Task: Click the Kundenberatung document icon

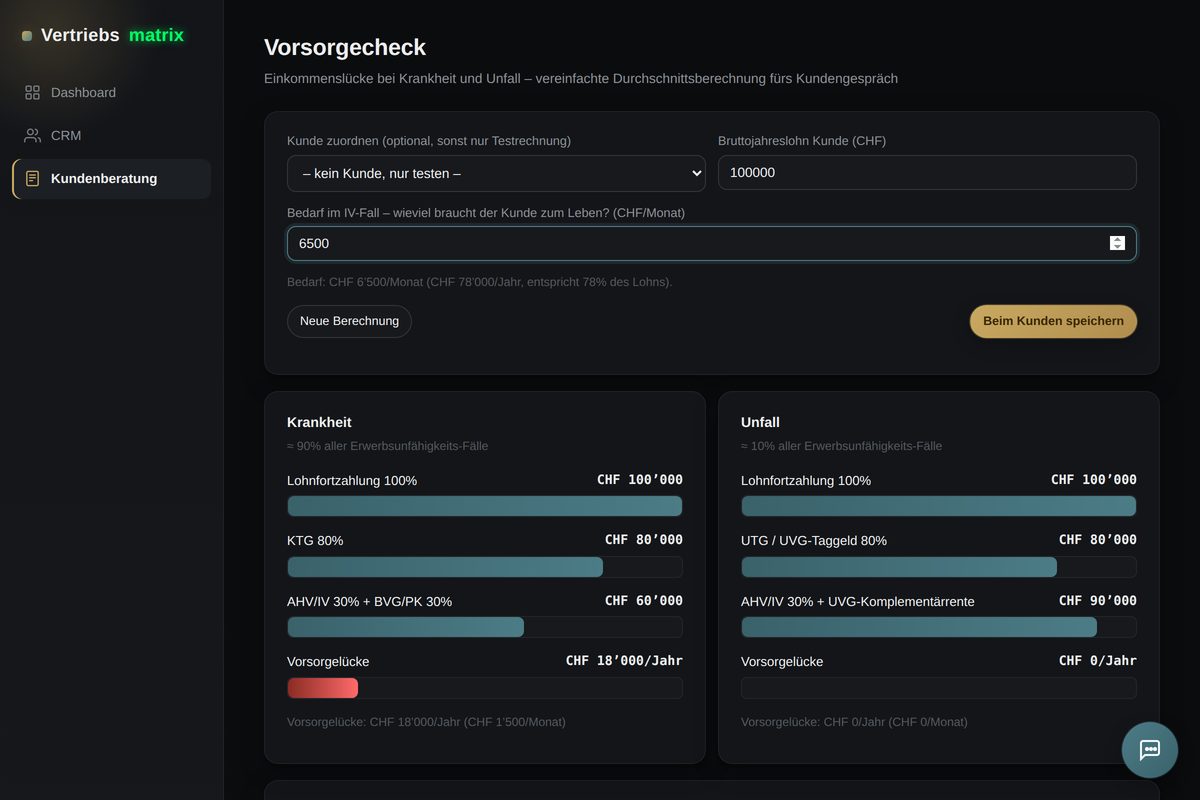Action: coord(32,178)
